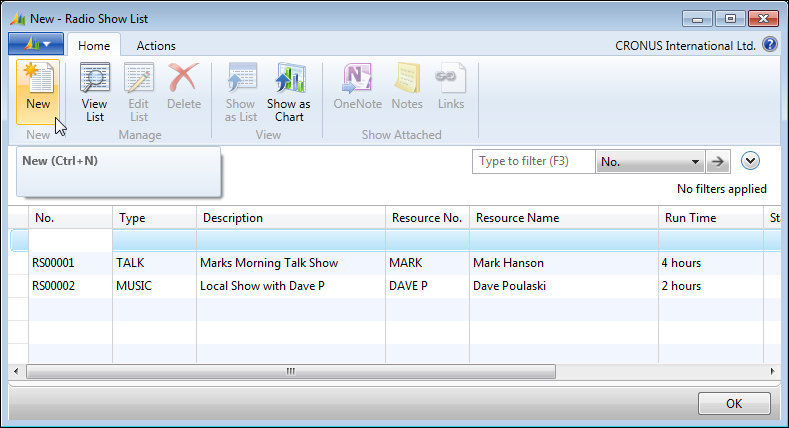
Task: Expand the filter pane chevron button
Action: tap(750, 161)
